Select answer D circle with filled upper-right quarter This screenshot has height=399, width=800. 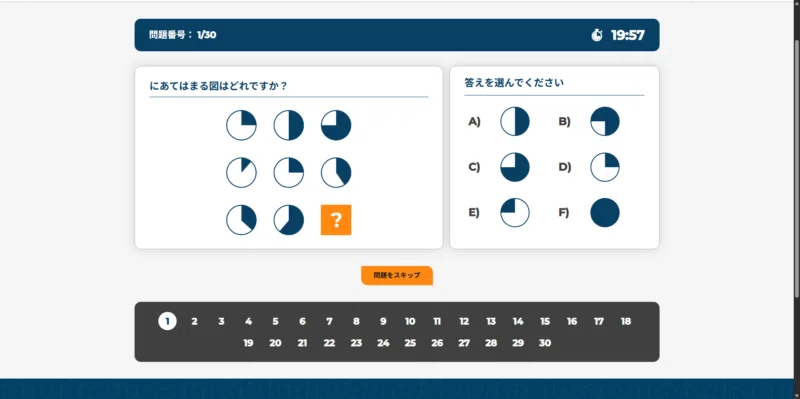(605, 167)
